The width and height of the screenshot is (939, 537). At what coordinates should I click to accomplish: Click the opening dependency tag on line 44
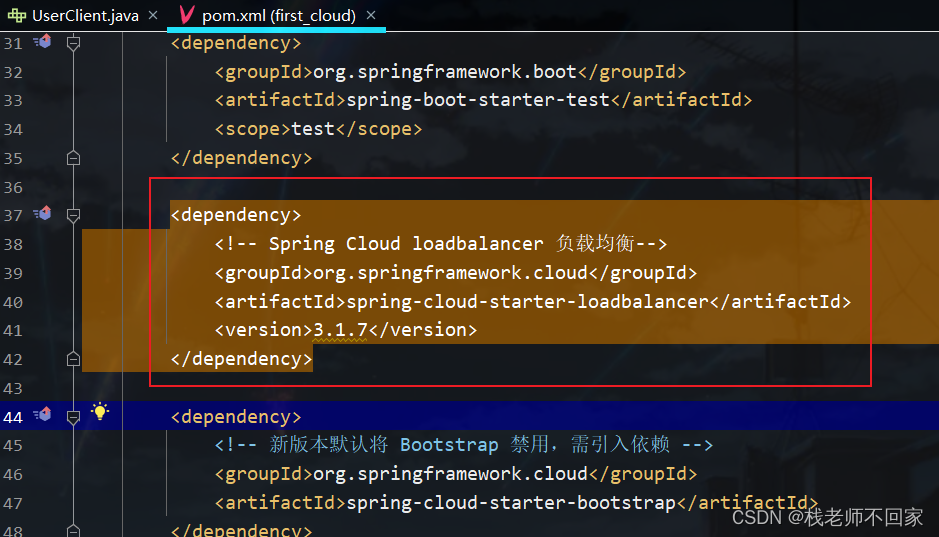[236, 417]
